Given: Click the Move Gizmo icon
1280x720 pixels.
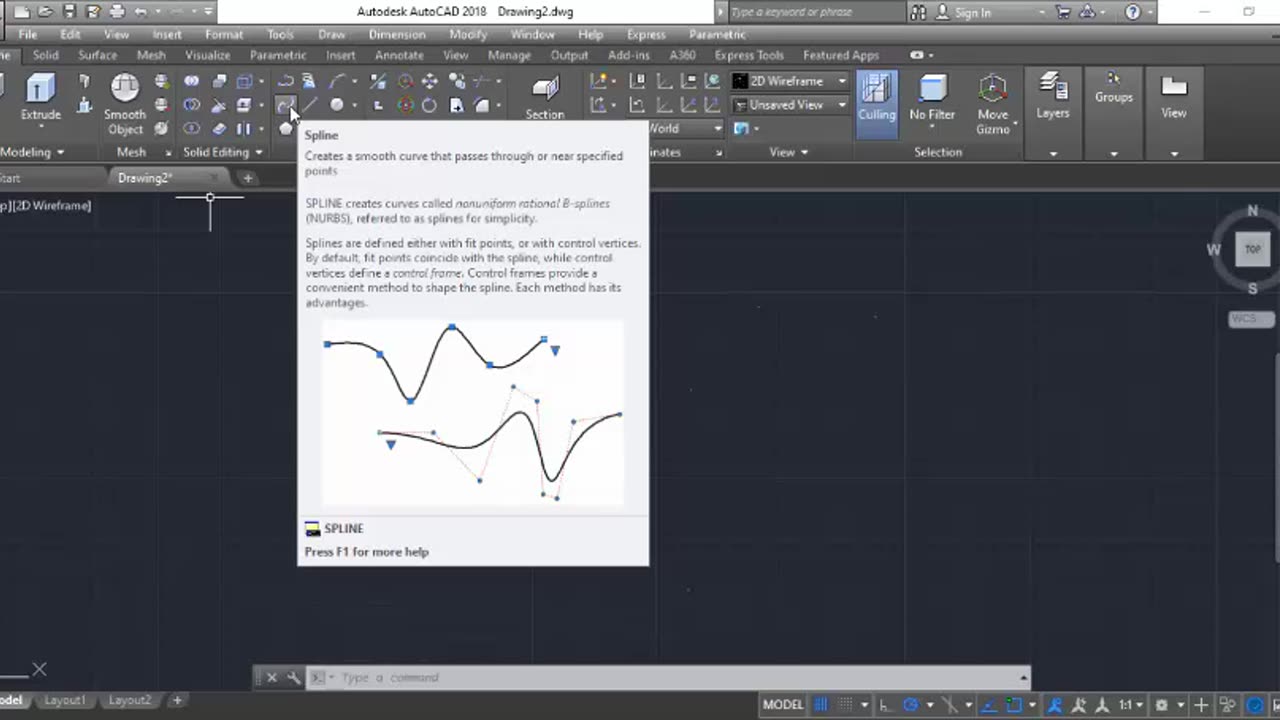Looking at the screenshot, I should pos(992,104).
